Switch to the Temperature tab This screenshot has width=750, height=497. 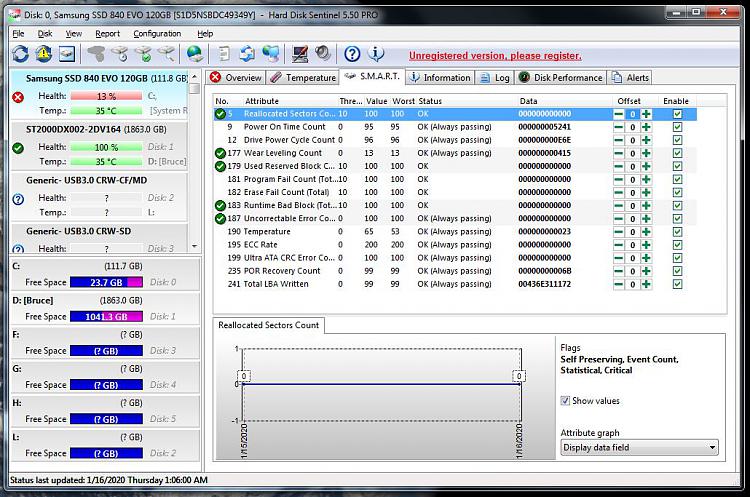(x=302, y=77)
